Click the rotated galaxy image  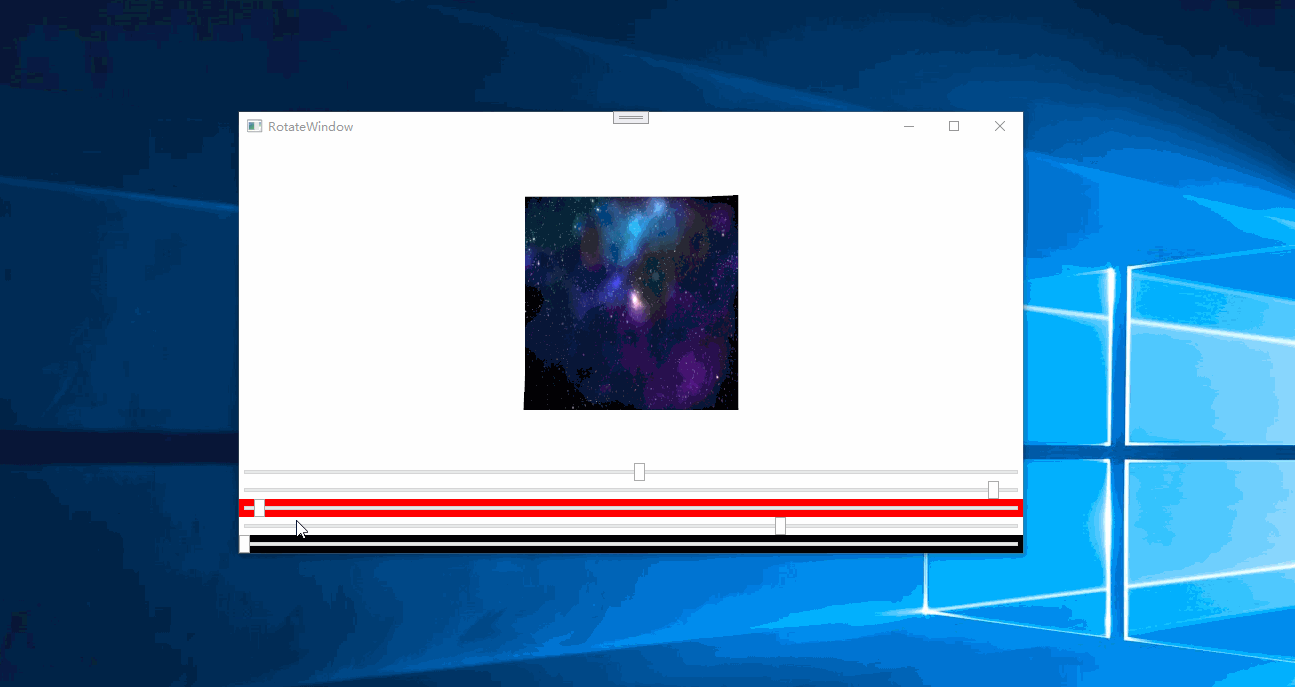631,303
